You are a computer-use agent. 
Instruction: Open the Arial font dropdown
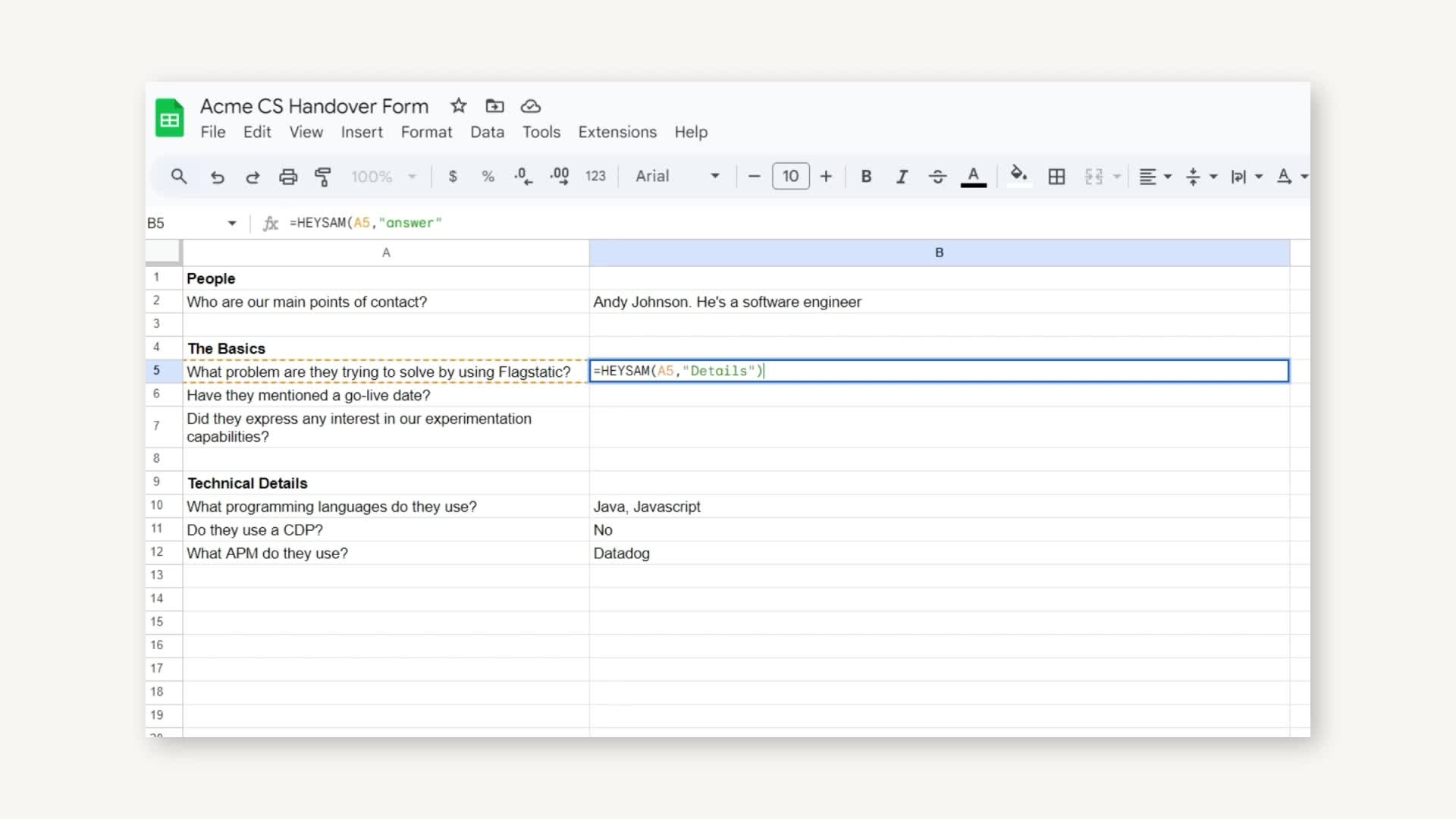(x=677, y=177)
